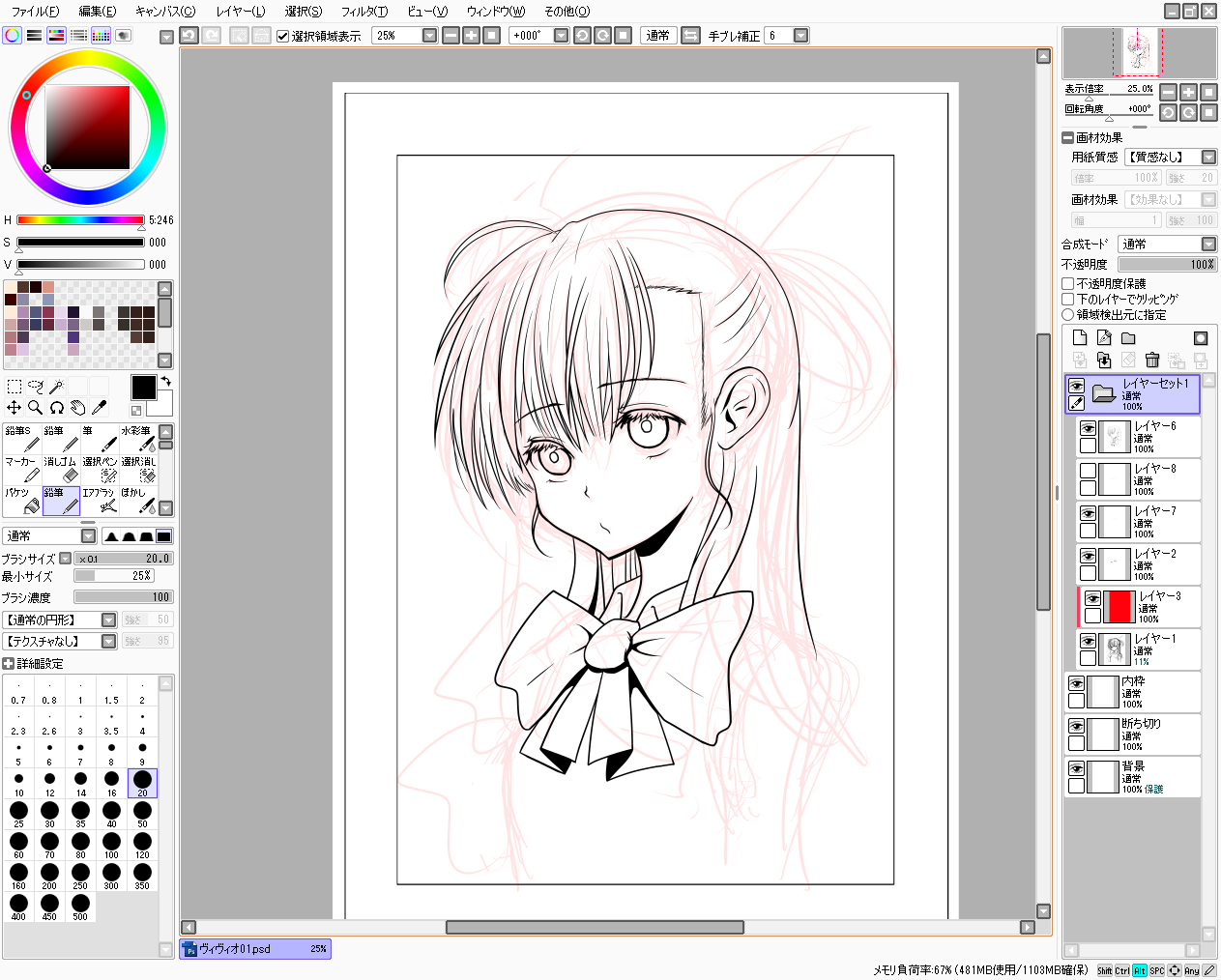The image size is (1221, 980).
Task: Choose the 筆 brush tool
Action: (100, 439)
